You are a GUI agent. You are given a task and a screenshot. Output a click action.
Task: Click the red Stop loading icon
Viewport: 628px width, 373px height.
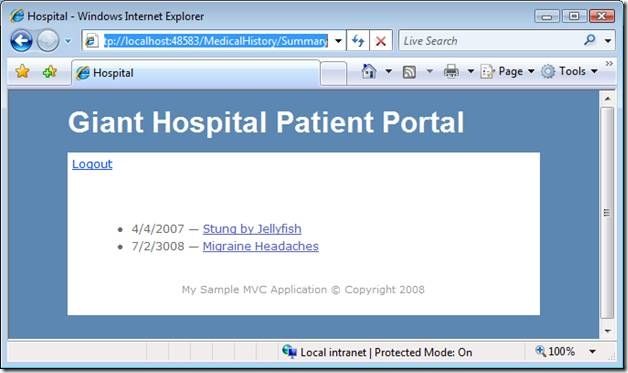point(380,40)
